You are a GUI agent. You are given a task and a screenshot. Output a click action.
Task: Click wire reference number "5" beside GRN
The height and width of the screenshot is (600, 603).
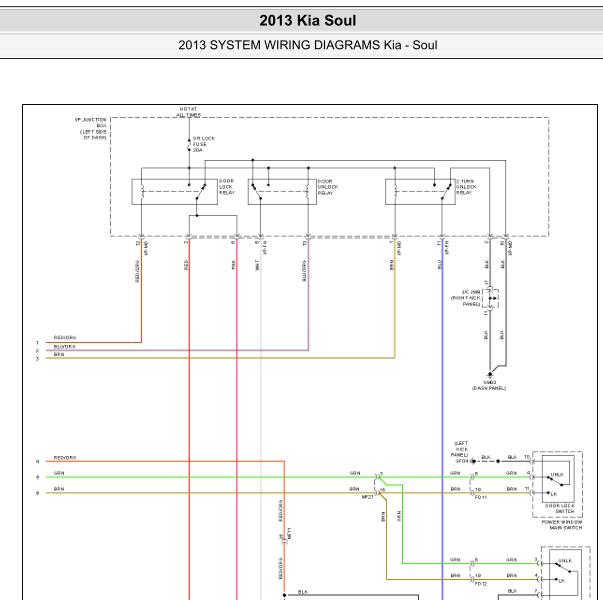point(38,477)
